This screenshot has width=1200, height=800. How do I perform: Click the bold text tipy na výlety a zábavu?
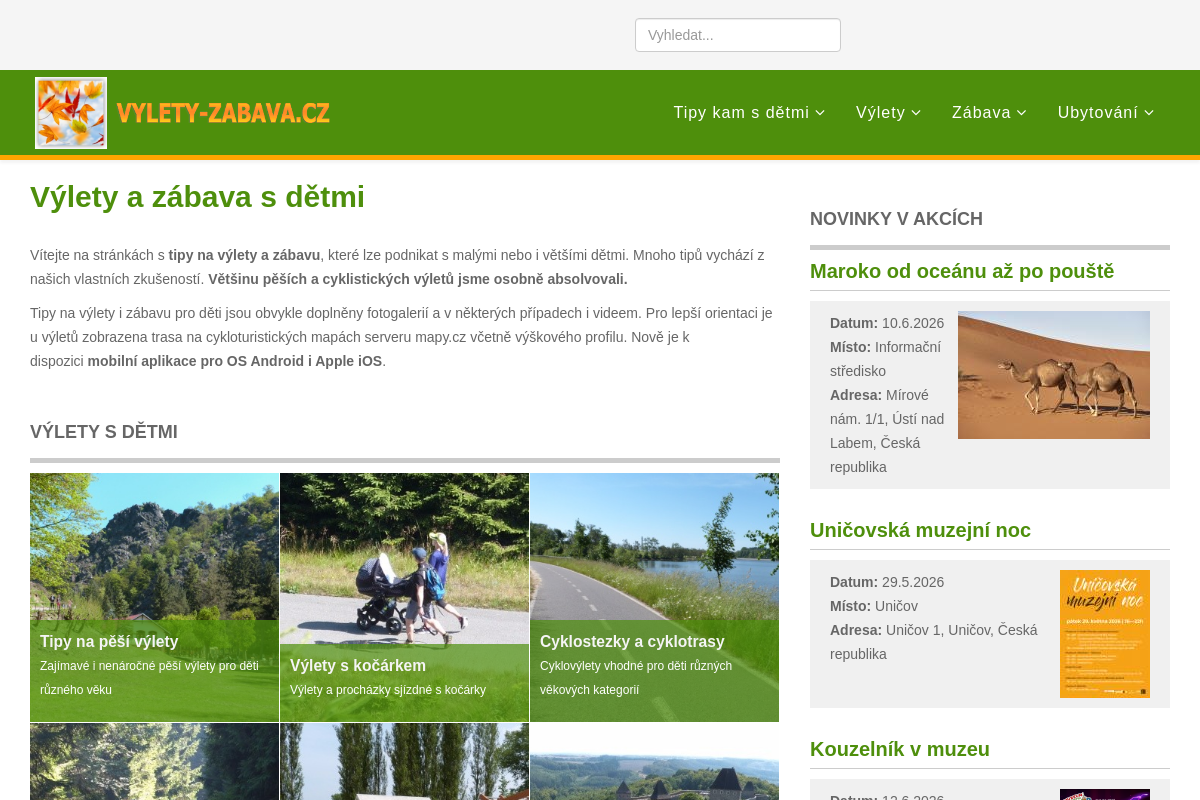[244, 255]
